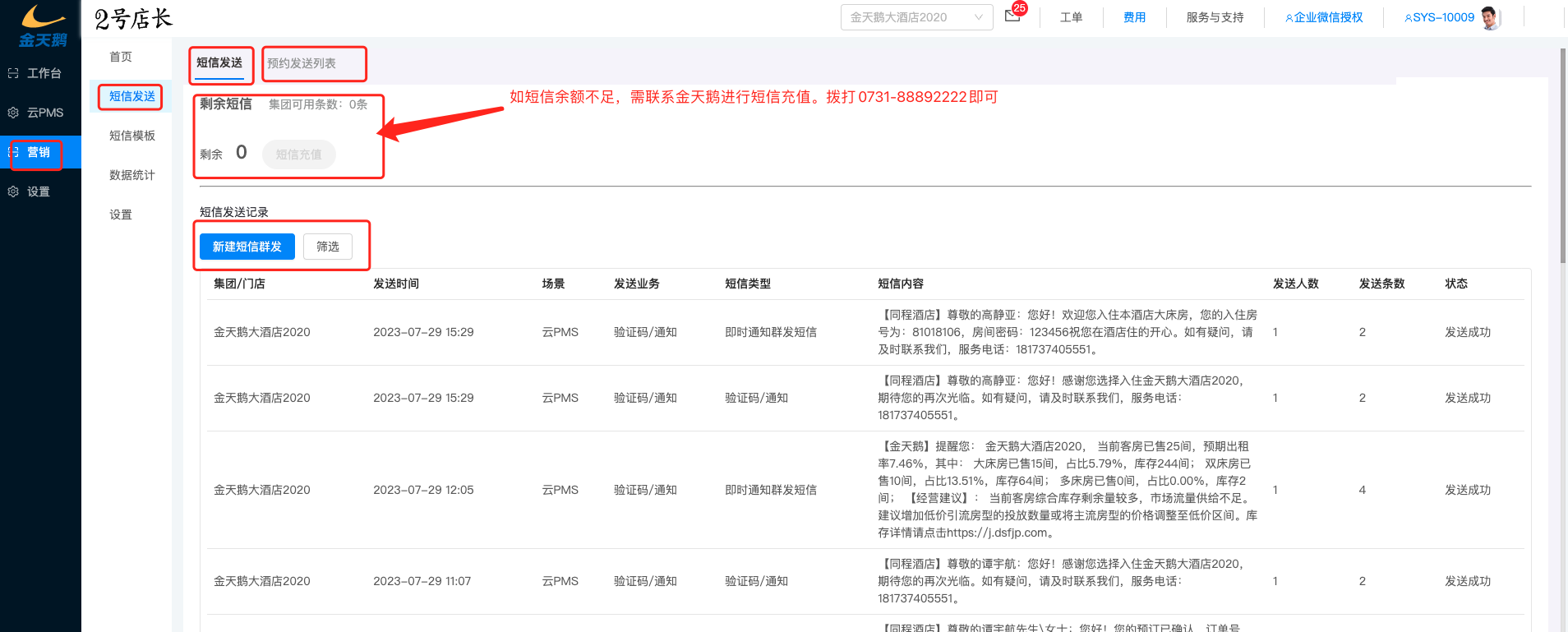Open 工作台 in the left sidebar
The width and height of the screenshot is (1568, 632).
44,73
